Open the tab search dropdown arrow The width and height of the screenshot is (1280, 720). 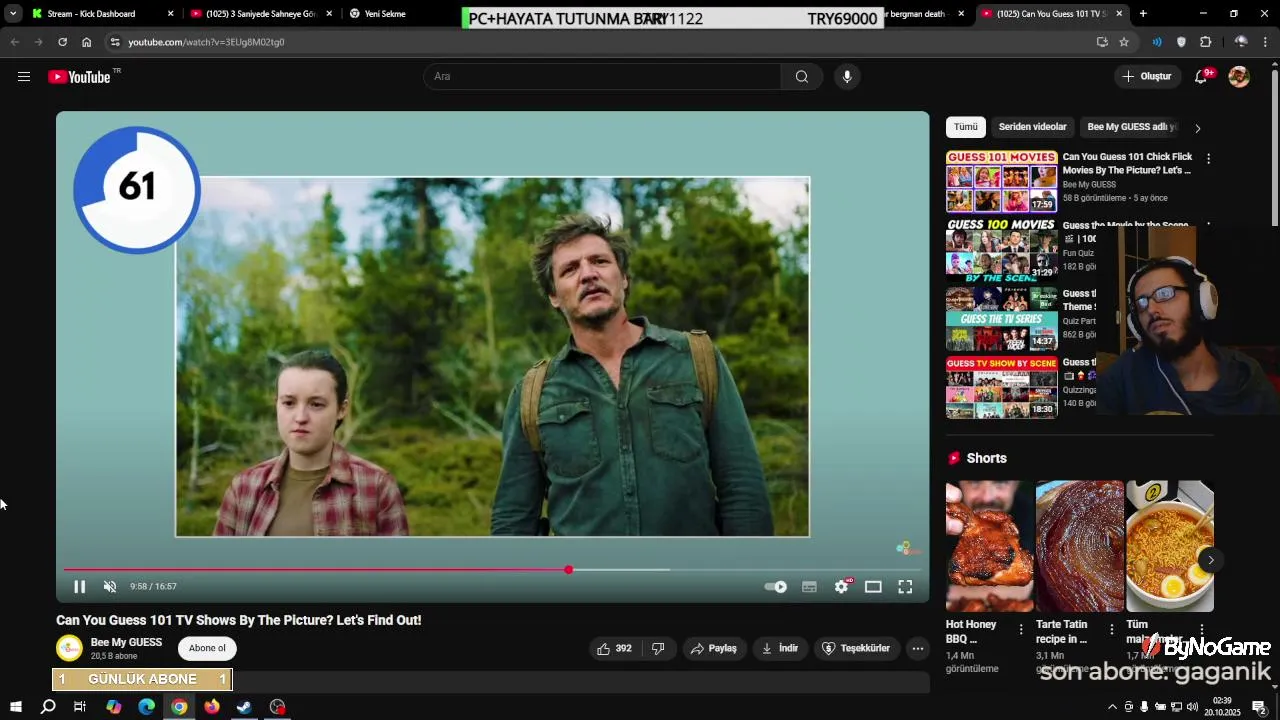pyautogui.click(x=12, y=14)
